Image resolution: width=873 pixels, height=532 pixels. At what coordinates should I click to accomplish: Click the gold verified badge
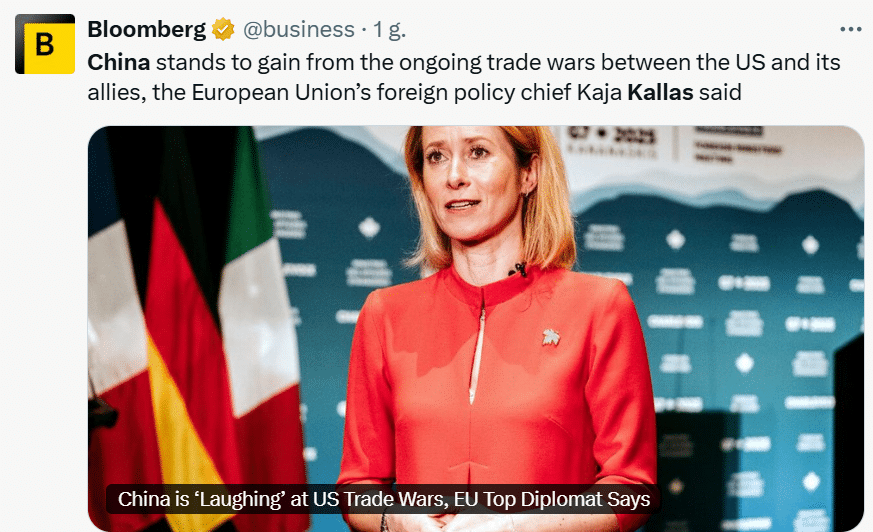click(x=223, y=29)
